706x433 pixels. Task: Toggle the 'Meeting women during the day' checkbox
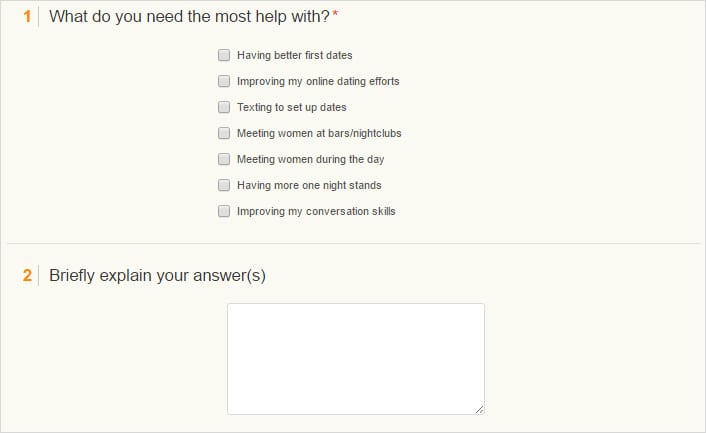coord(224,159)
